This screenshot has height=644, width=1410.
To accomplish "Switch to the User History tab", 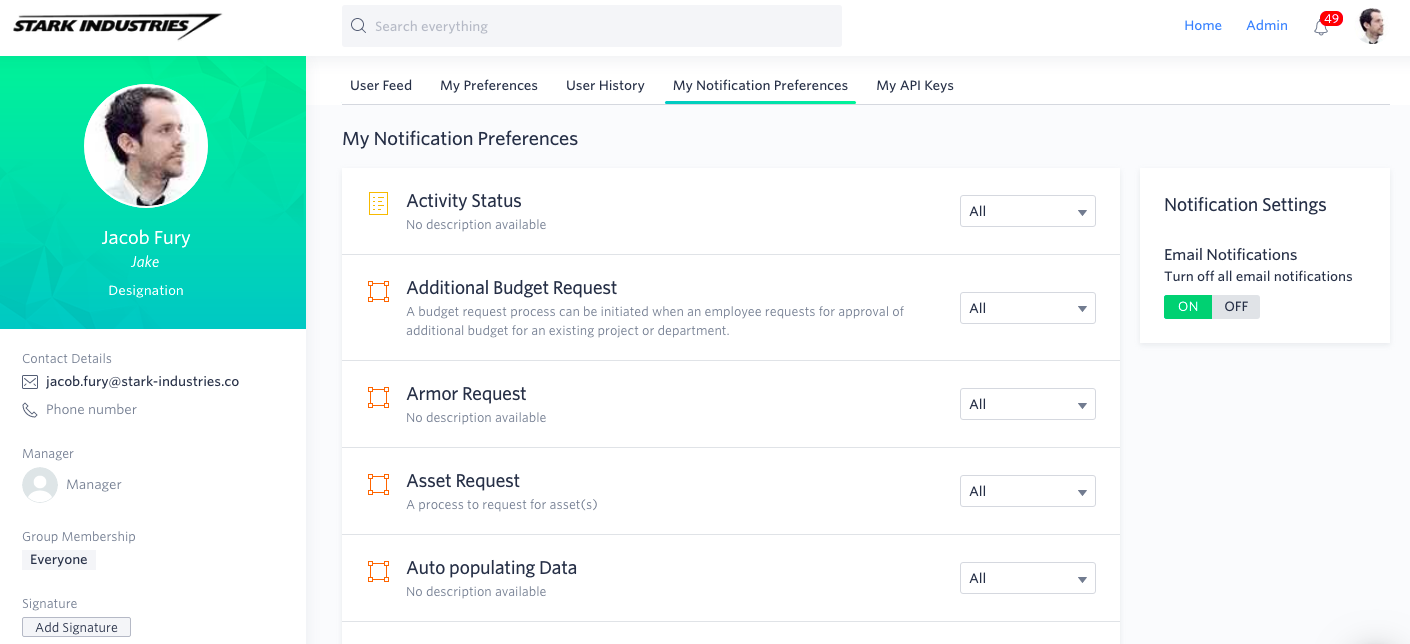I will pos(605,85).
